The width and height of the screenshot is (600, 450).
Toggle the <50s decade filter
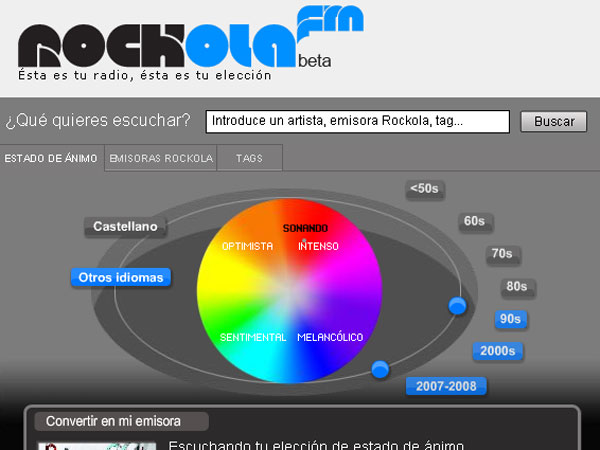point(425,189)
